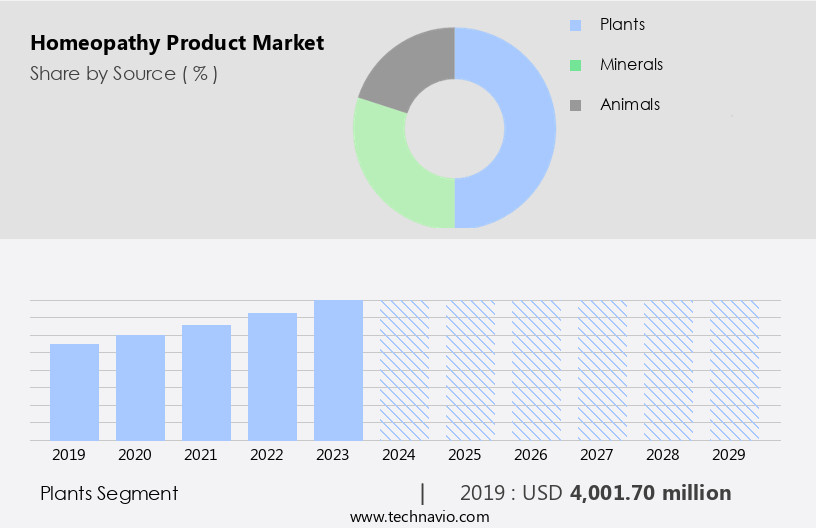This screenshot has width=816, height=528.
Task: Click the Minerals green legend swatch
Action: tap(575, 65)
